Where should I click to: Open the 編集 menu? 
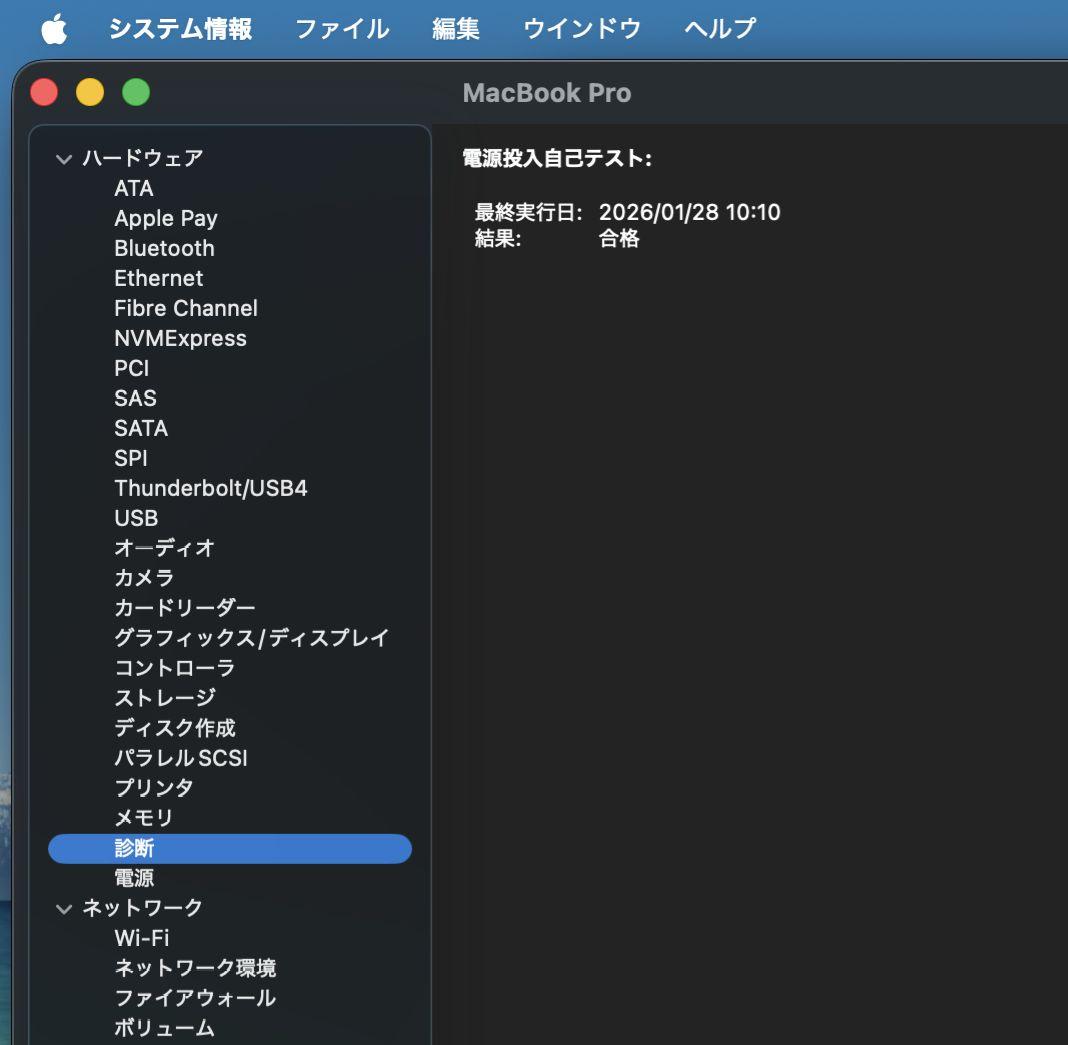click(x=457, y=29)
